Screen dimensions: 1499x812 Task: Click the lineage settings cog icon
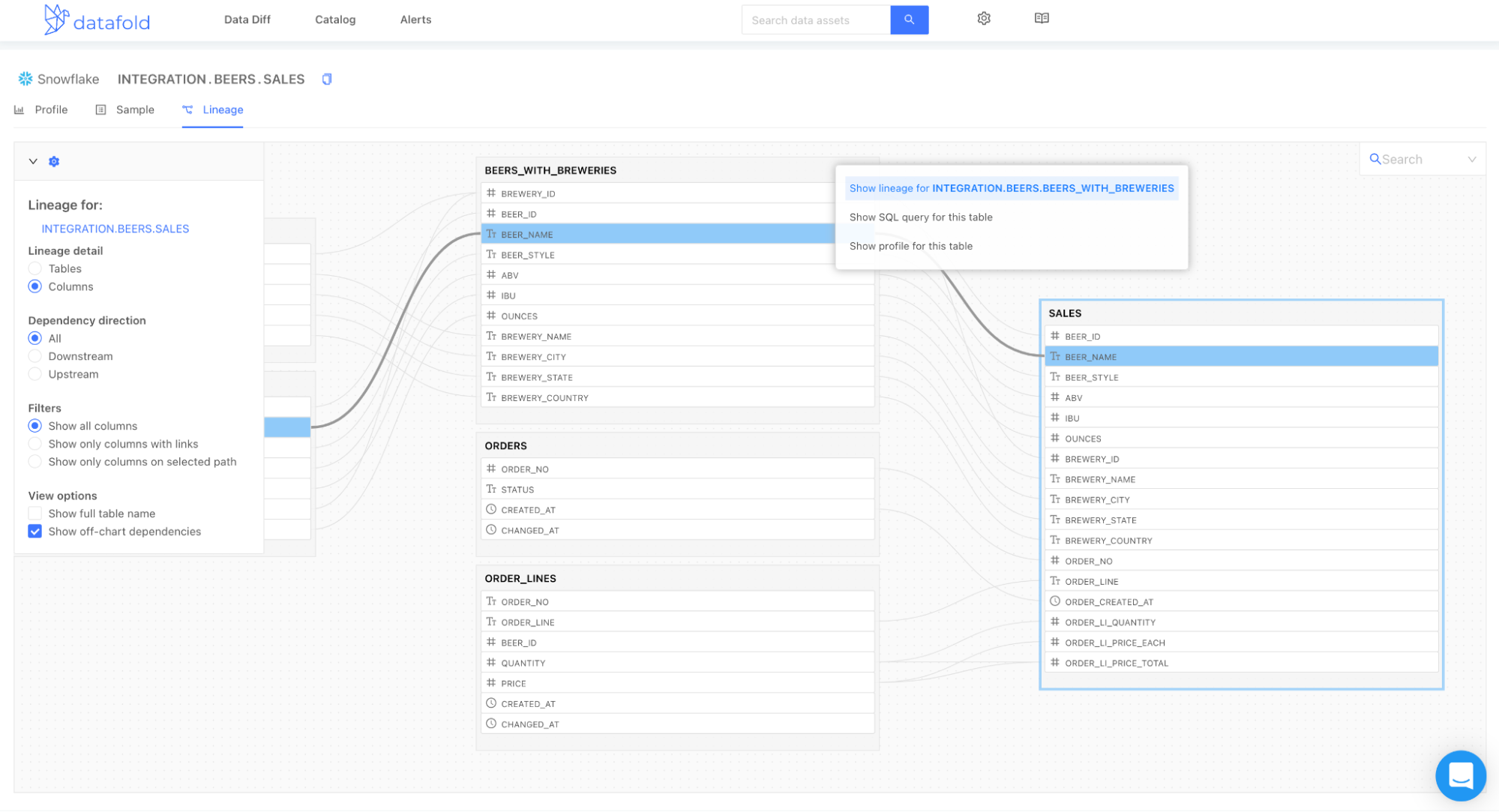[x=54, y=161]
